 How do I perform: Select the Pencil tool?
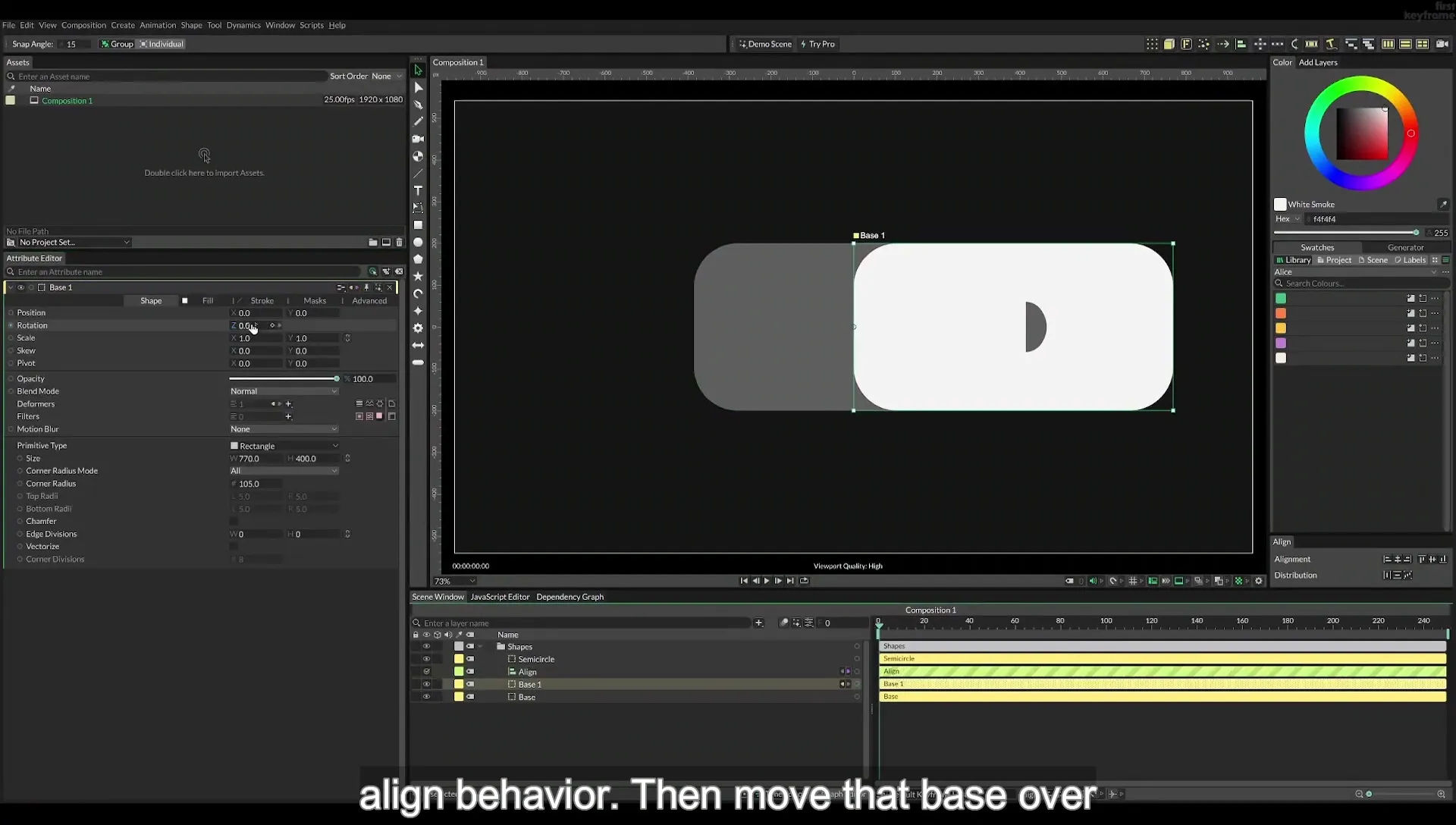418,121
